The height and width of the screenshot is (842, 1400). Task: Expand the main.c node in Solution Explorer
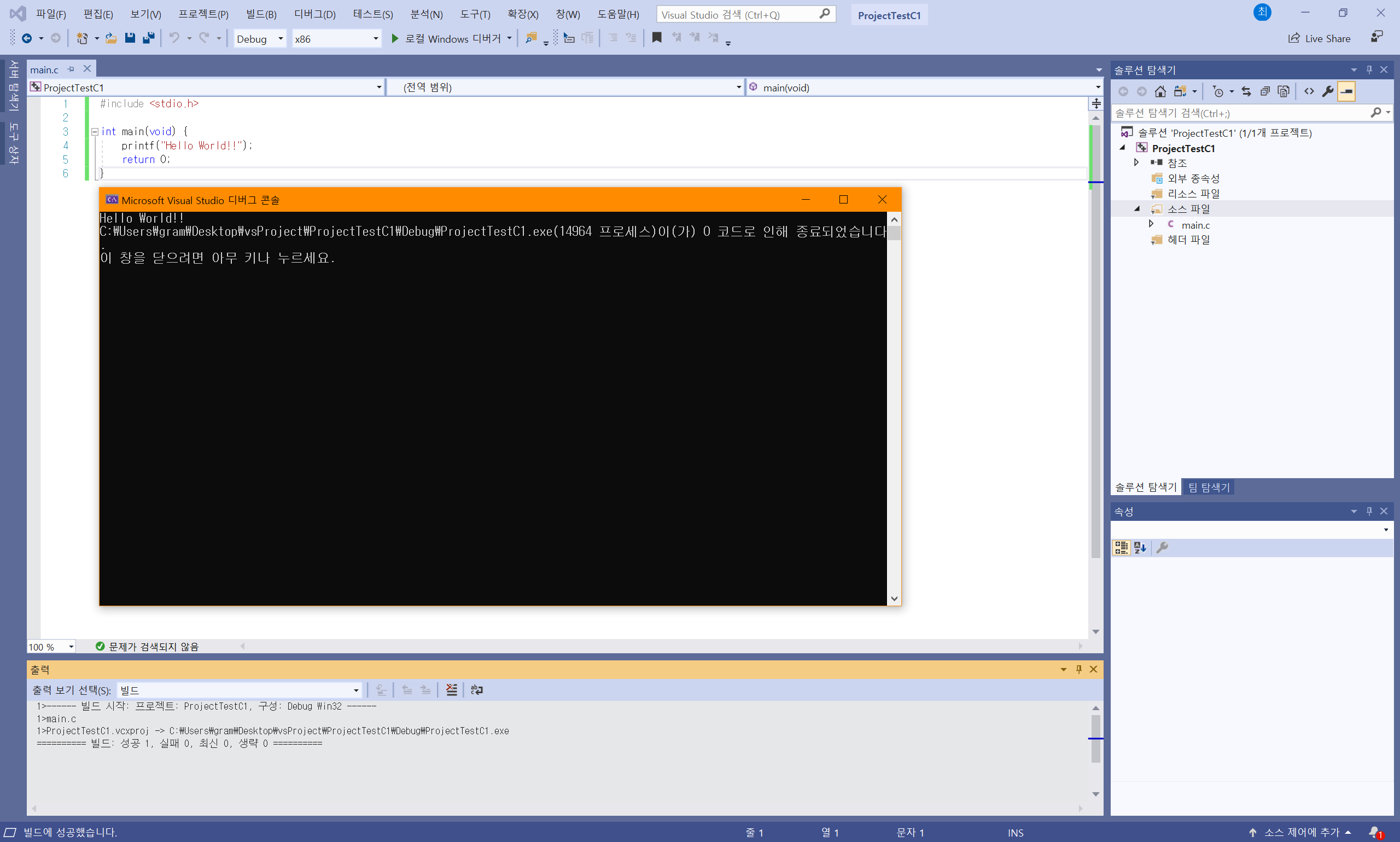click(x=1151, y=224)
